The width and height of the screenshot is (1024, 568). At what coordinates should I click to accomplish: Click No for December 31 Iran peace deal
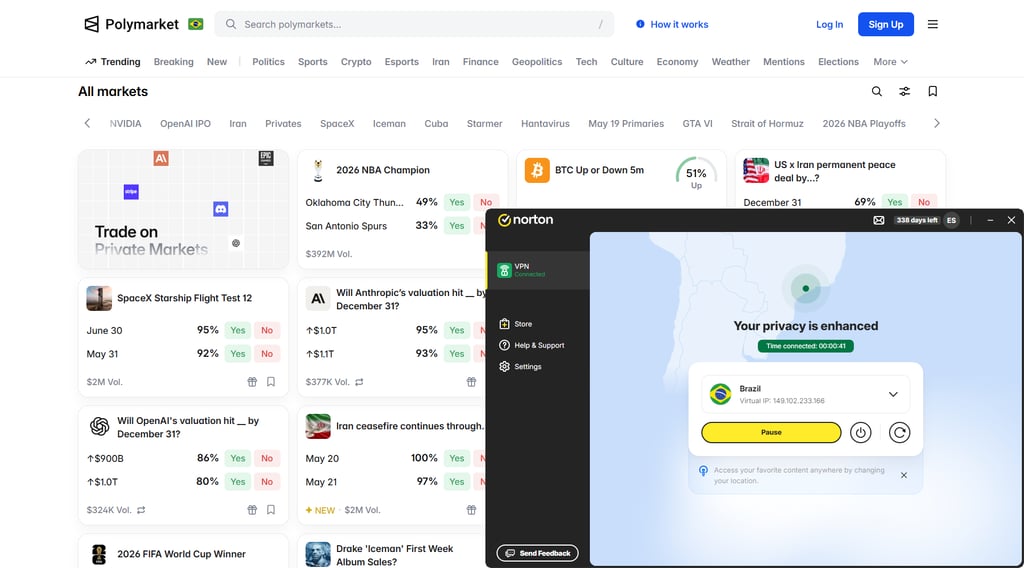tap(923, 202)
